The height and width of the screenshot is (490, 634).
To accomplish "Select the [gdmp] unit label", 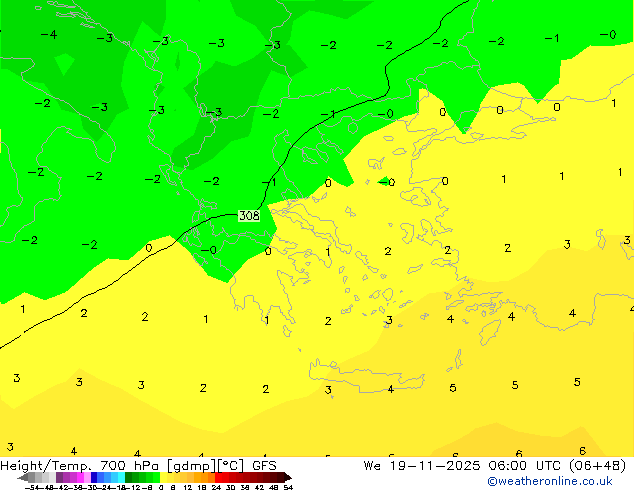I will [x=191, y=466].
